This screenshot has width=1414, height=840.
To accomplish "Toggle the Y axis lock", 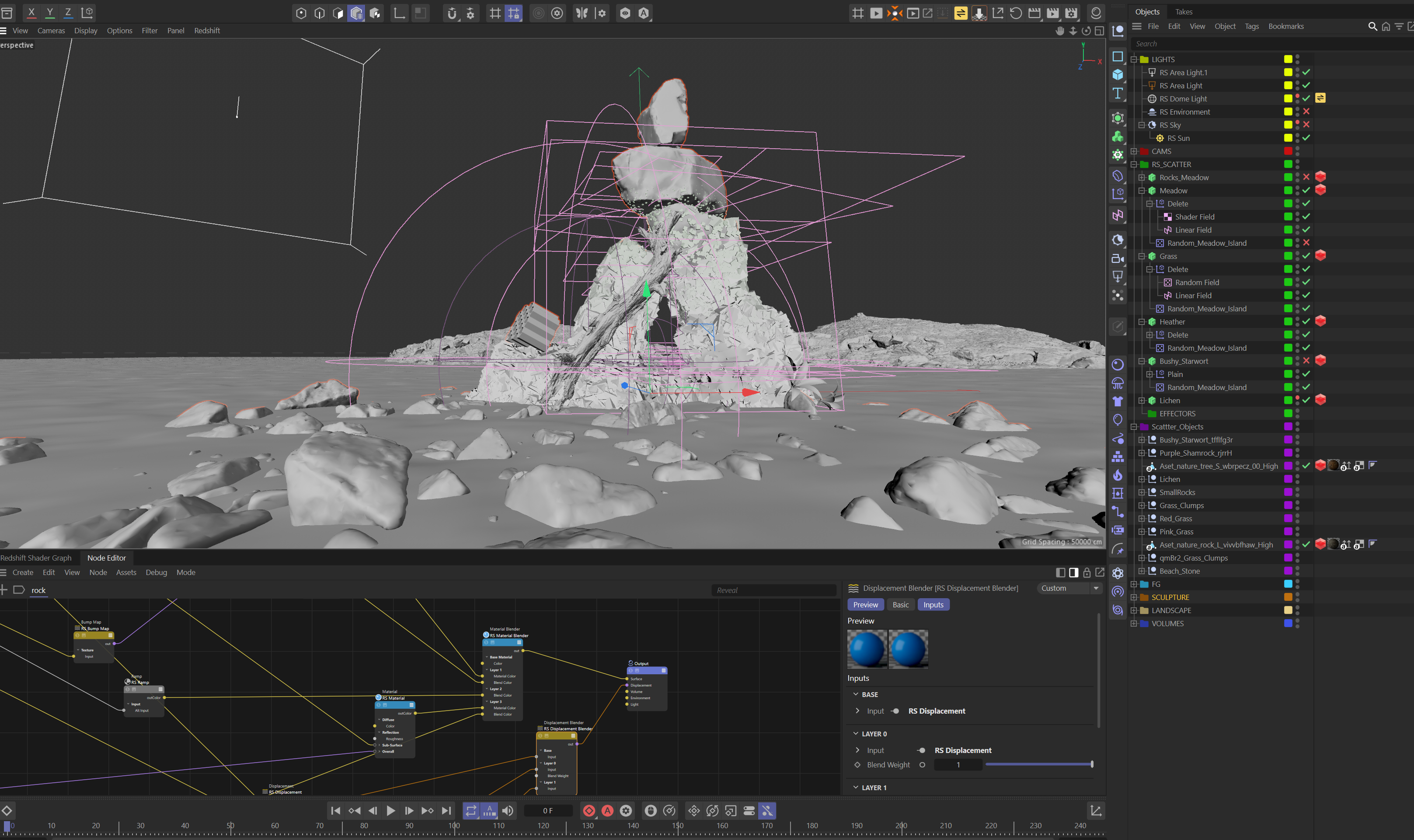I will point(50,12).
